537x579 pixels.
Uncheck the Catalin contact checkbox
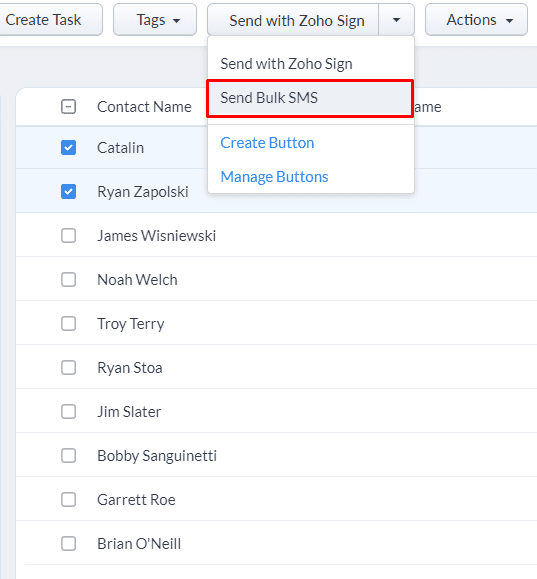coord(68,148)
